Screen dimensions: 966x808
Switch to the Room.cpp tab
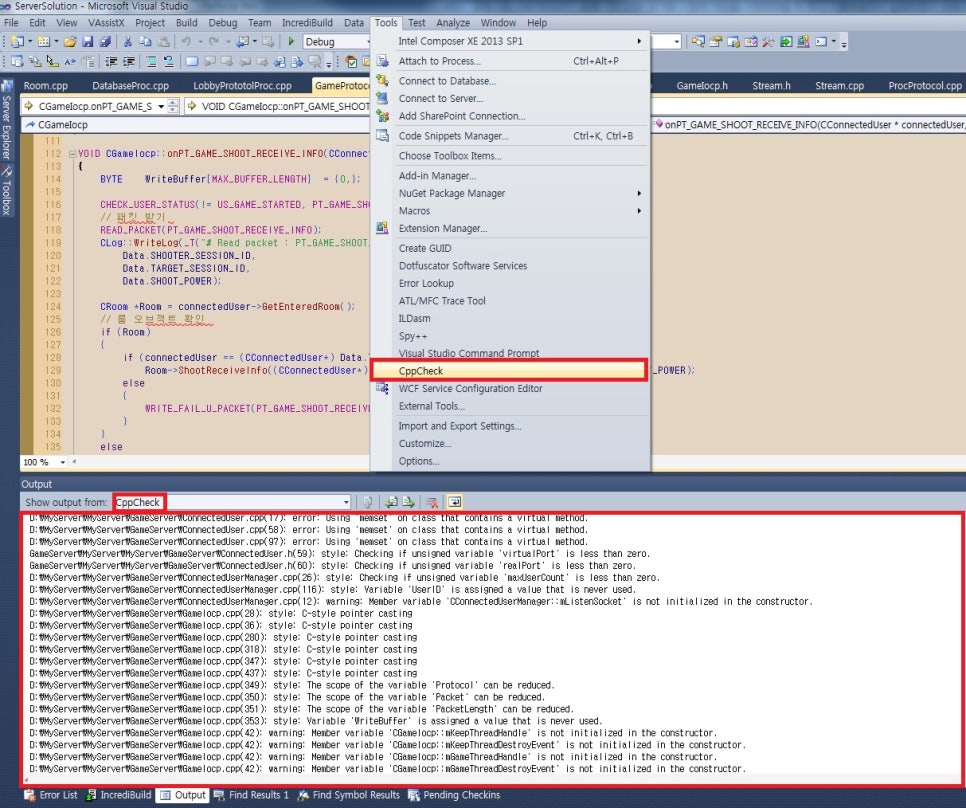tap(46, 86)
